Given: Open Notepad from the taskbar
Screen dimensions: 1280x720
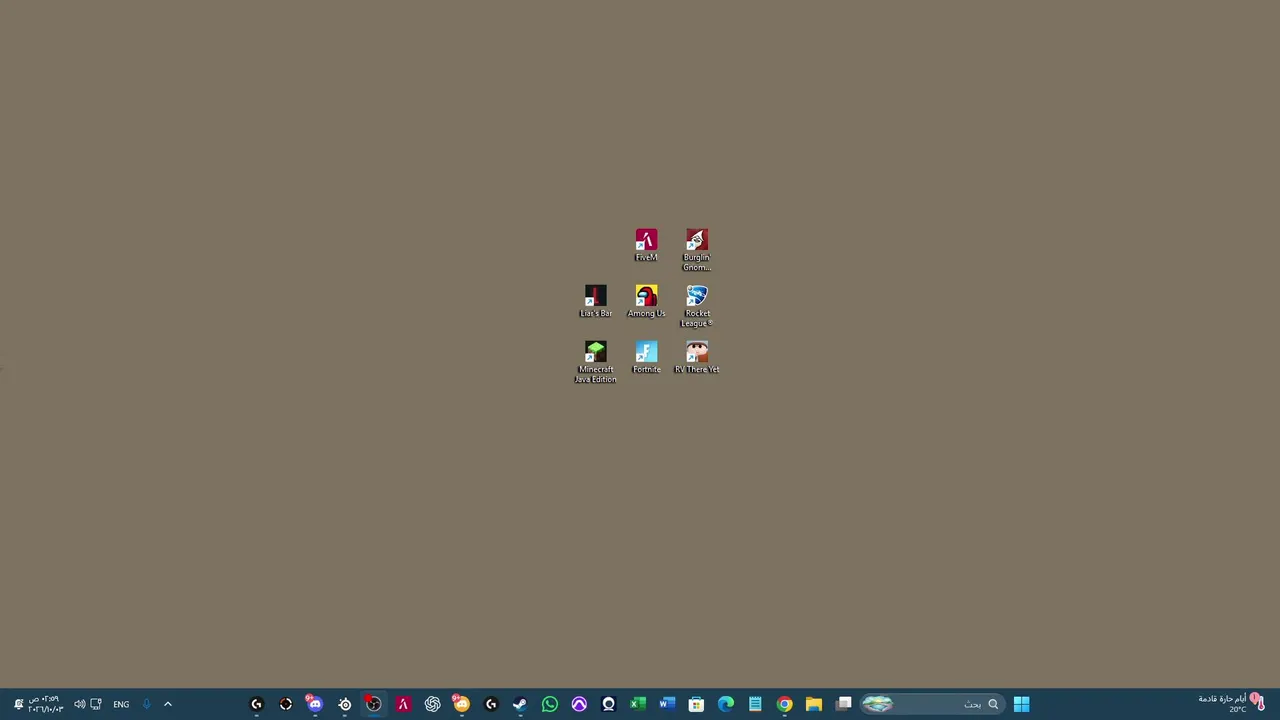Looking at the screenshot, I should [x=755, y=704].
